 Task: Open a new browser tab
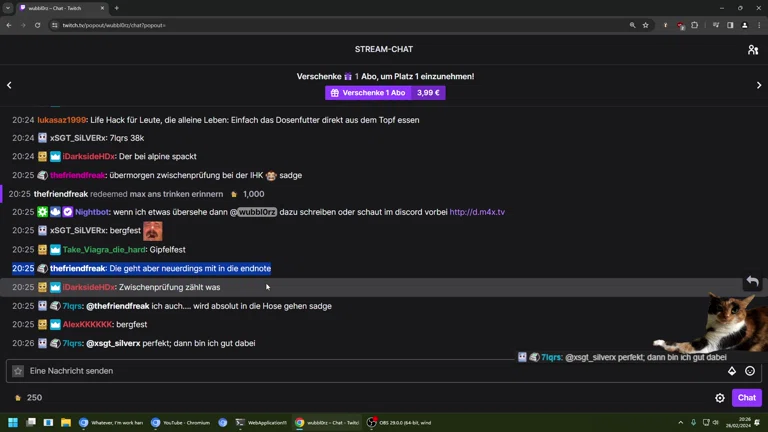click(x=117, y=8)
